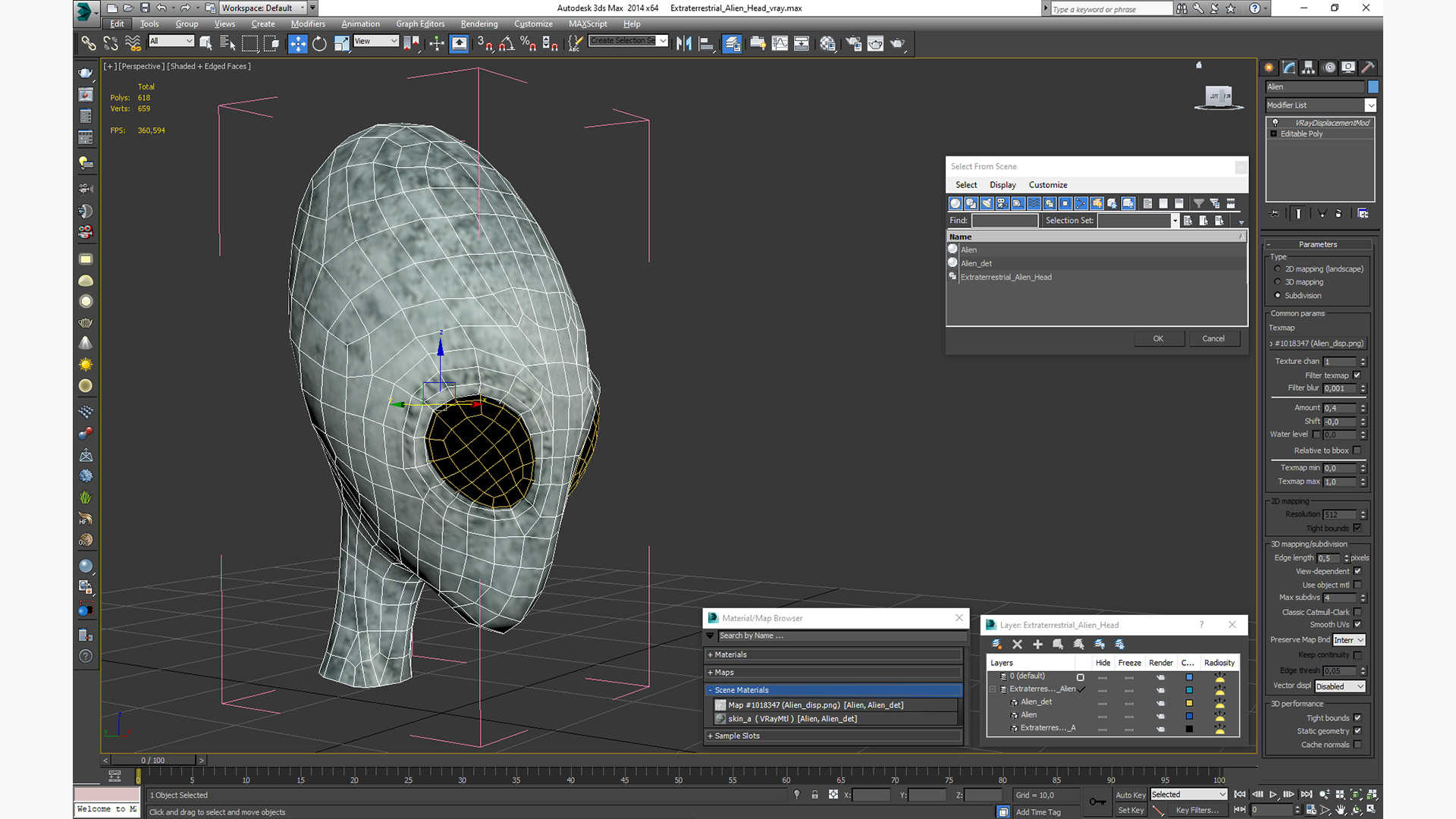
Task: Activate the Select and Rotate tool
Action: click(319, 44)
